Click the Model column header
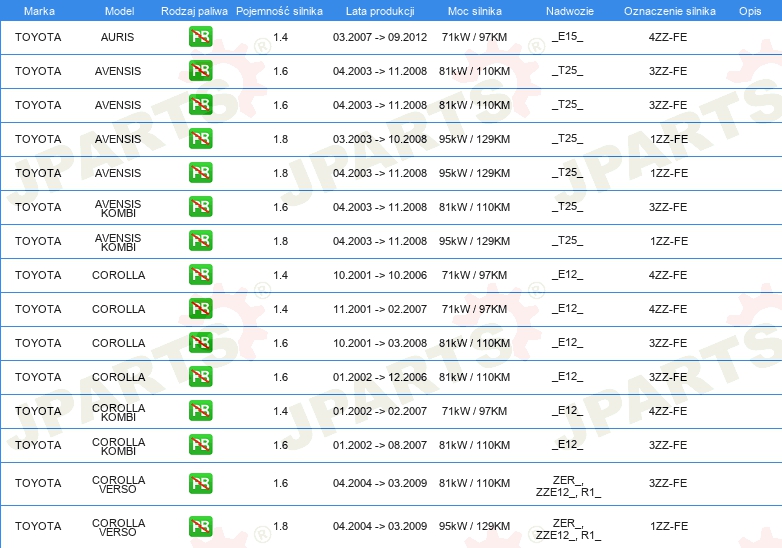This screenshot has width=782, height=548. (x=119, y=11)
